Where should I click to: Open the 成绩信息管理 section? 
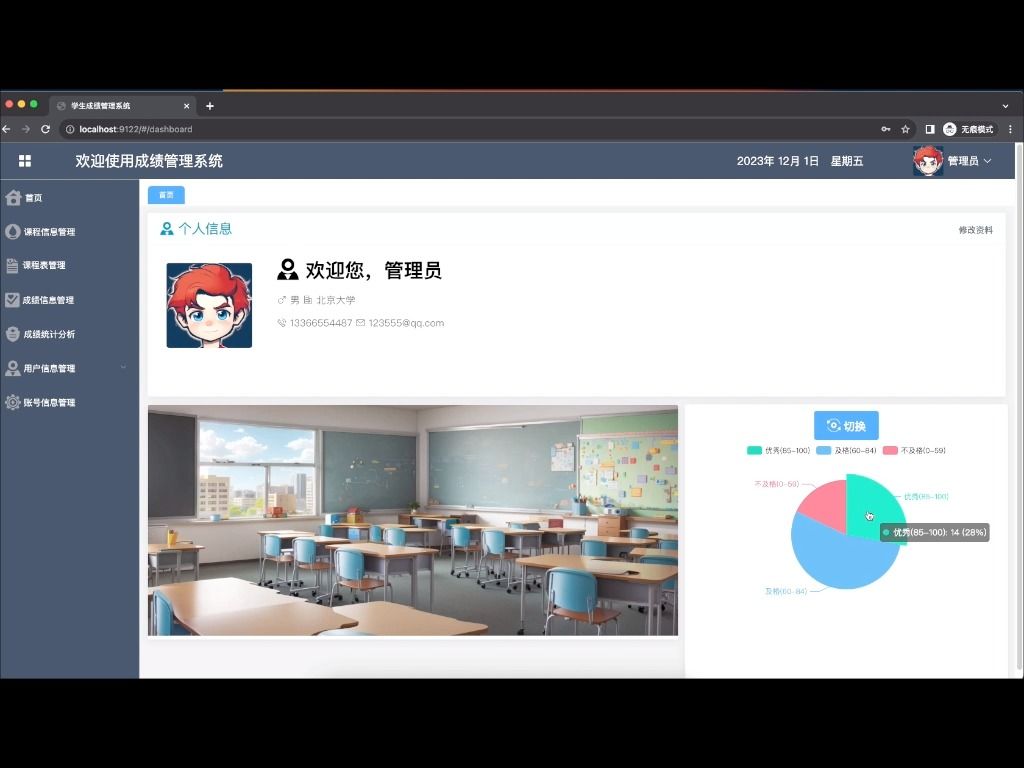point(52,299)
